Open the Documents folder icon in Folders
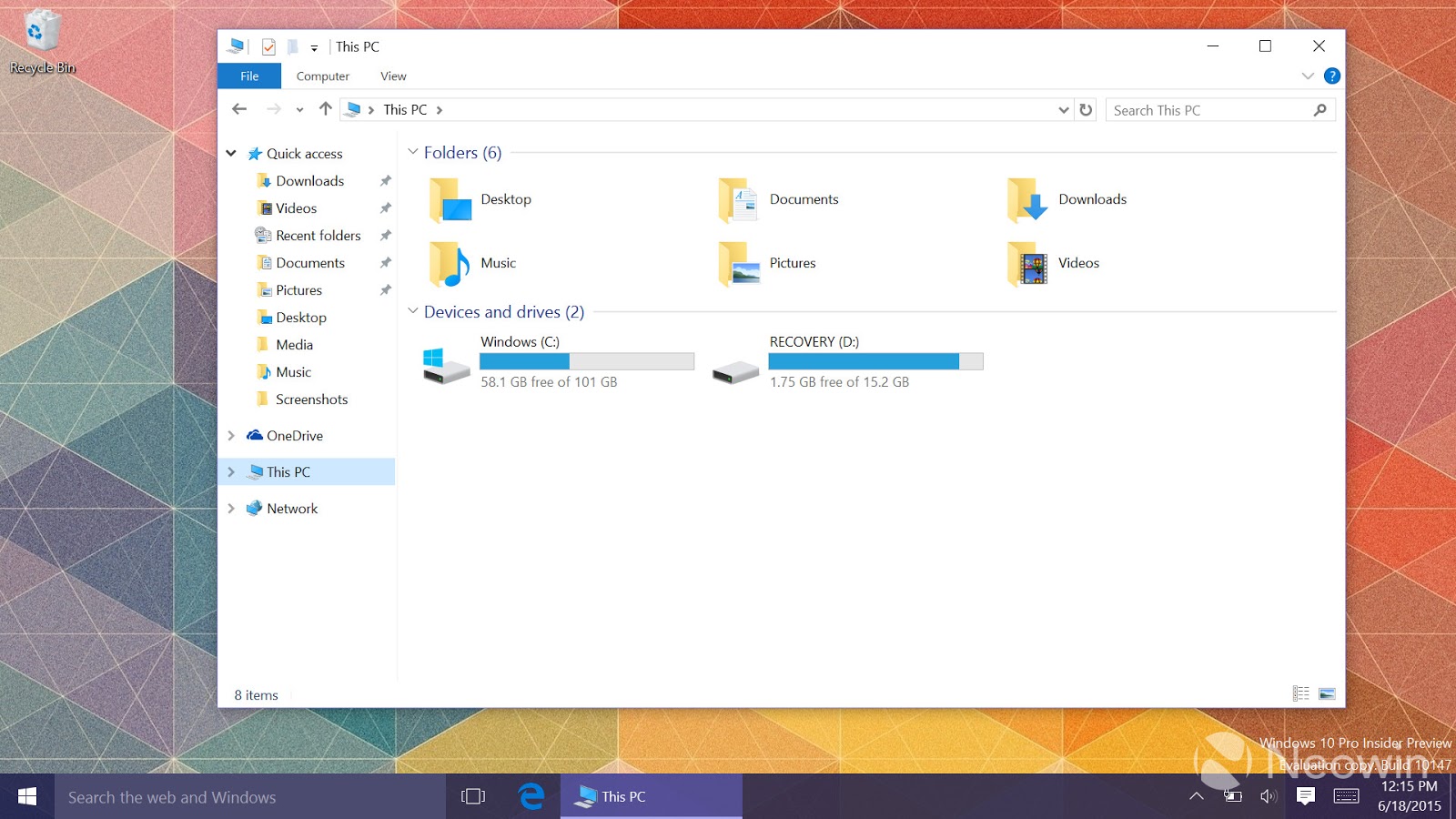 (x=738, y=200)
